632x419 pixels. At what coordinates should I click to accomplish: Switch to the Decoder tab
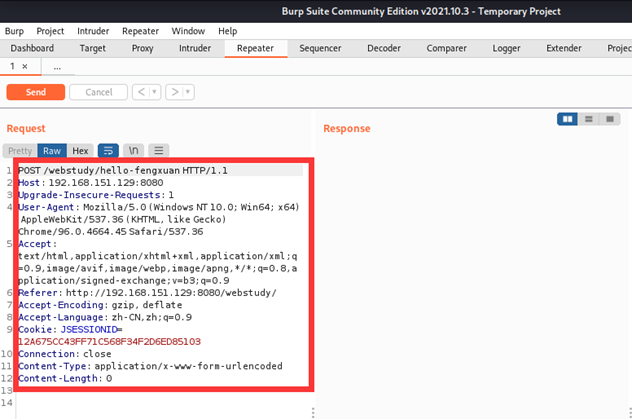pyautogui.click(x=384, y=48)
